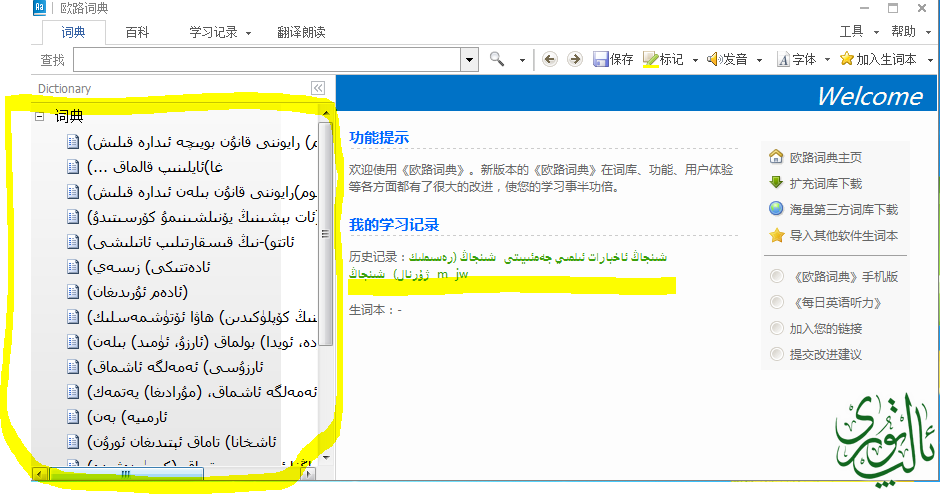Expand the 学习记录 dropdown arrow
This screenshot has height=494, width=940.
point(248,33)
